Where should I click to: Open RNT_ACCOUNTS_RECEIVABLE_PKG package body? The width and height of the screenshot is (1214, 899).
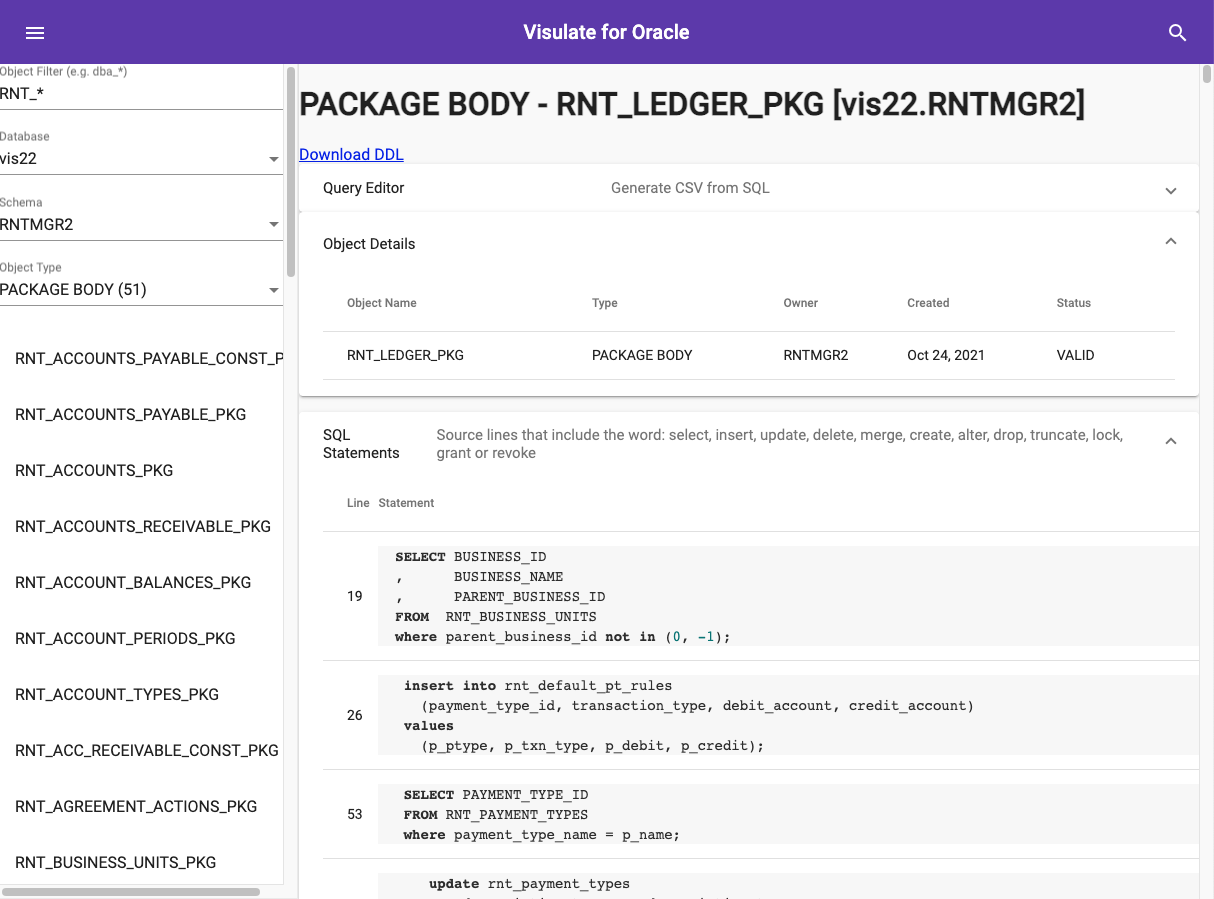143,526
